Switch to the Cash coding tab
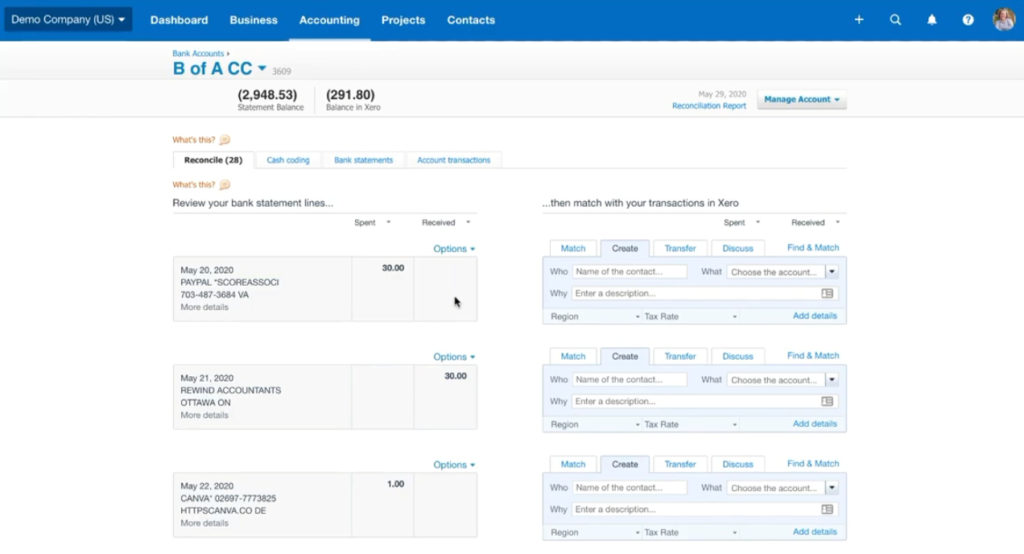 pos(288,160)
